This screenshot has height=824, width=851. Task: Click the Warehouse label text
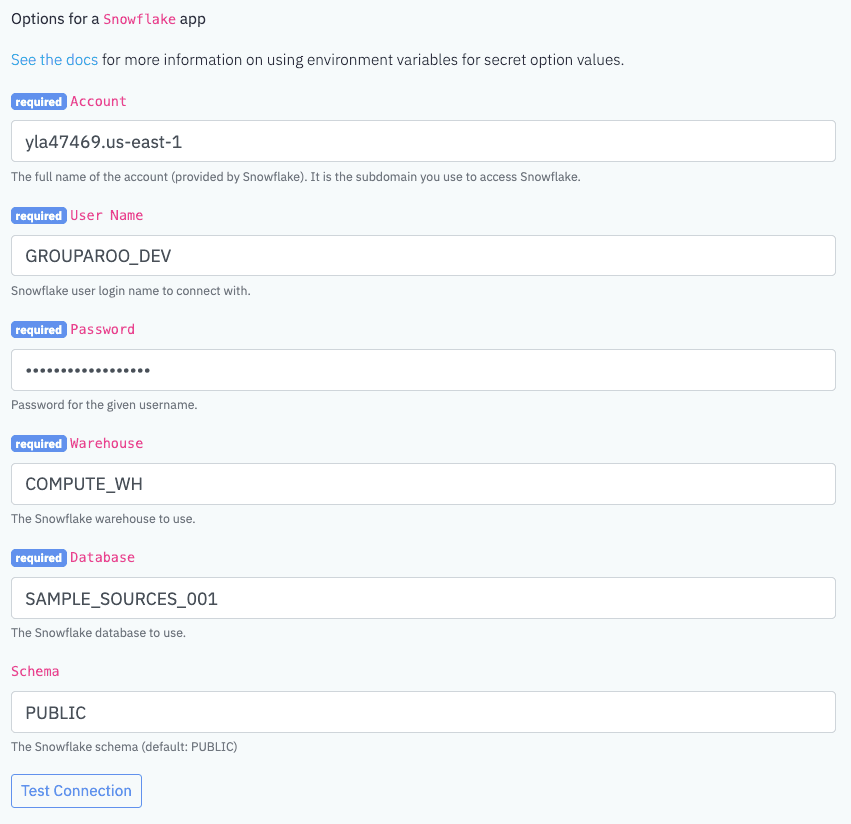[x=106, y=443]
